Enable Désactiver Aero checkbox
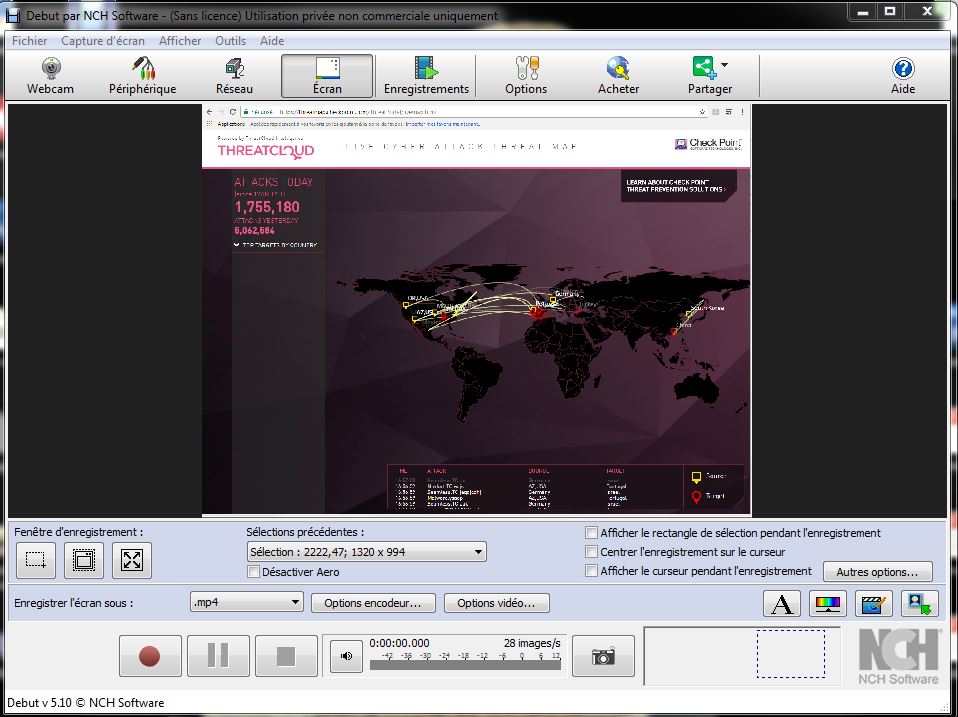958x717 pixels. click(254, 572)
